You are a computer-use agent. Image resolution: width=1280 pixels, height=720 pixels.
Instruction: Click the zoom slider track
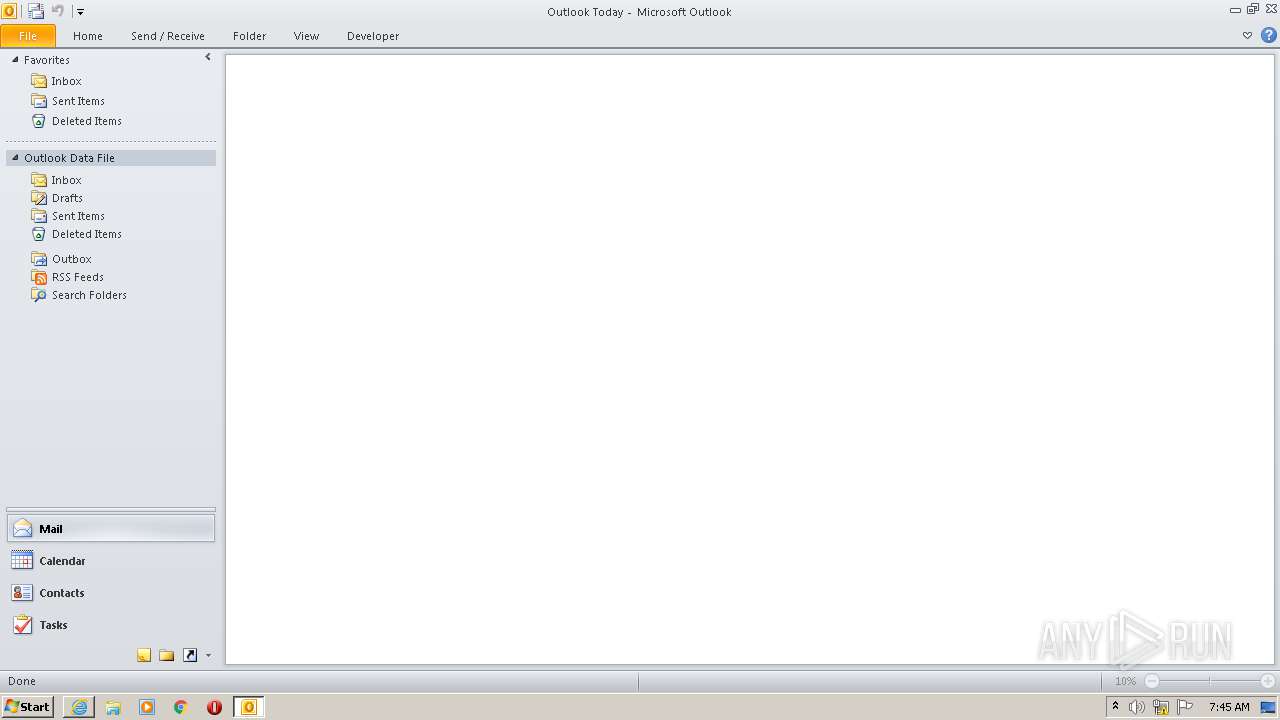click(1210, 681)
